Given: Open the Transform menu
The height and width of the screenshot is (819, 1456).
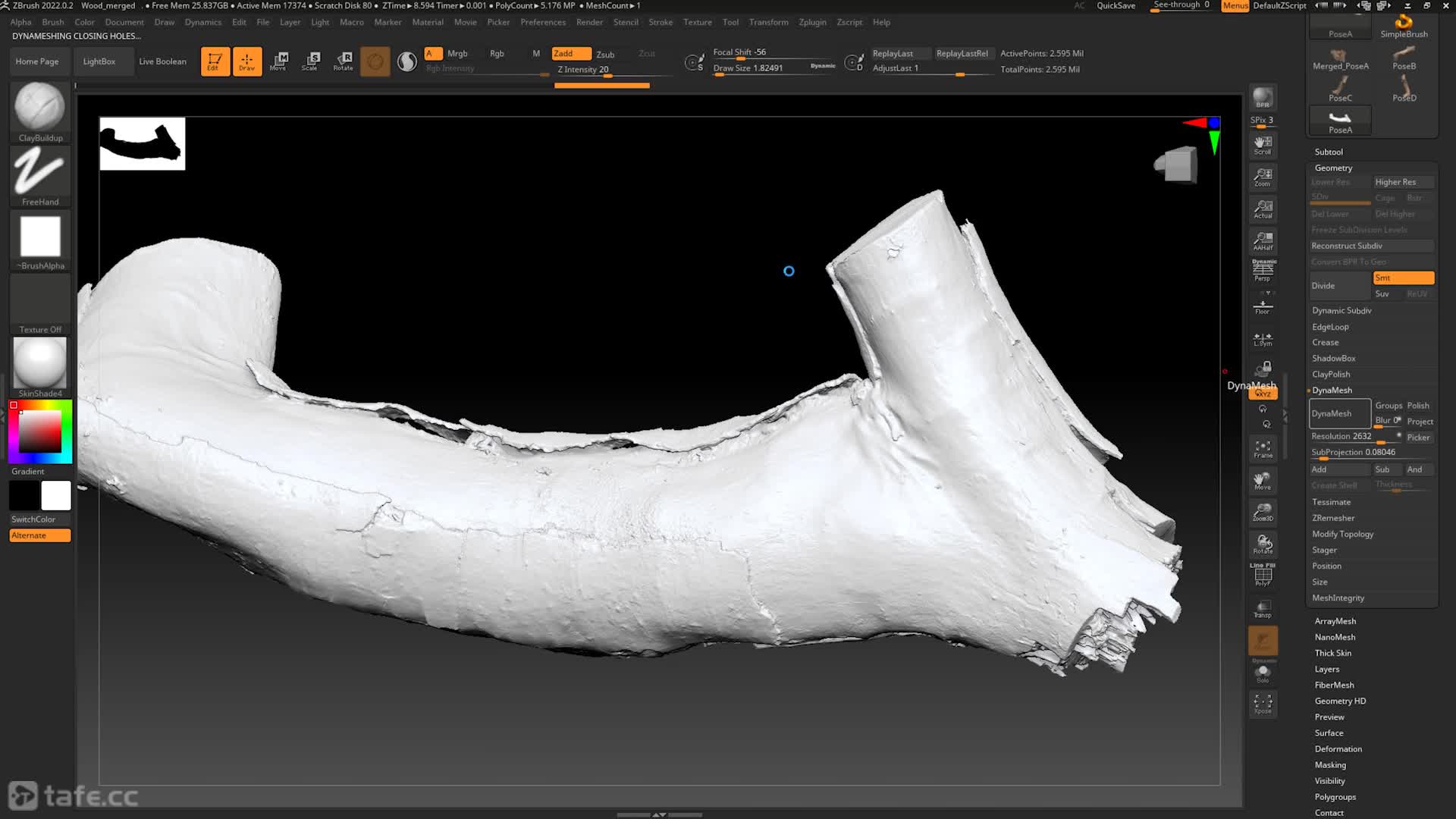Looking at the screenshot, I should point(768,22).
